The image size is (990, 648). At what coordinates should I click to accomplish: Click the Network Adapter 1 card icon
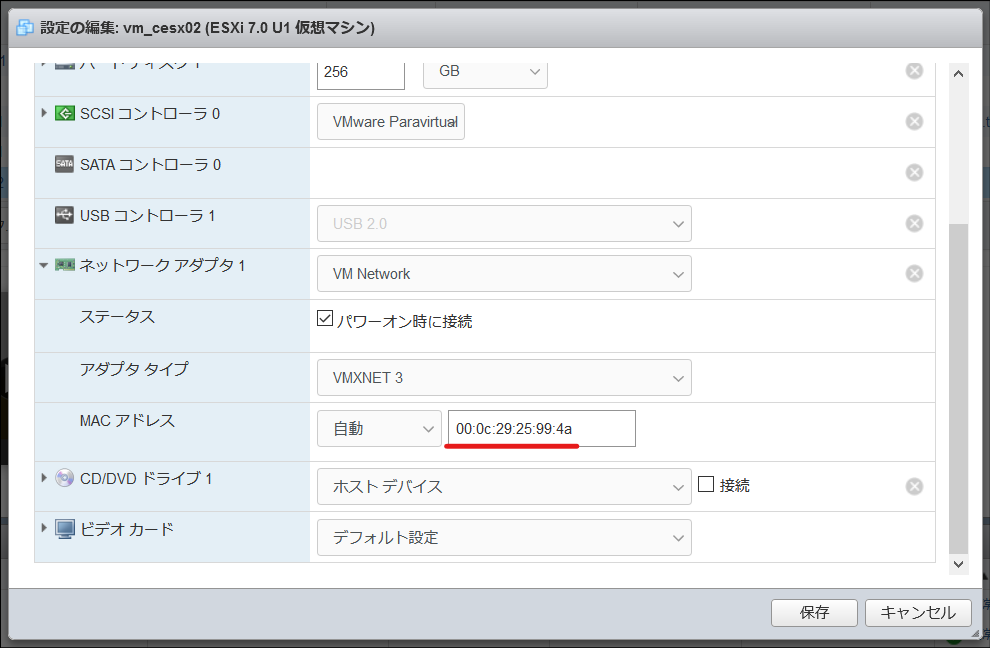64,265
